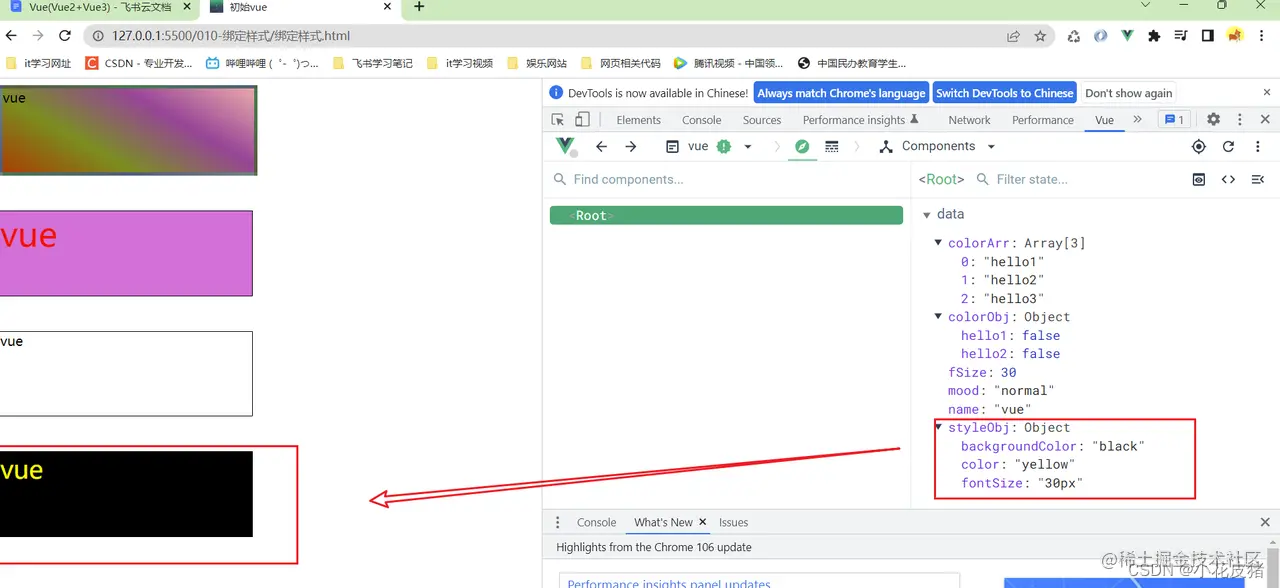Switch to the Network tab

(x=969, y=120)
